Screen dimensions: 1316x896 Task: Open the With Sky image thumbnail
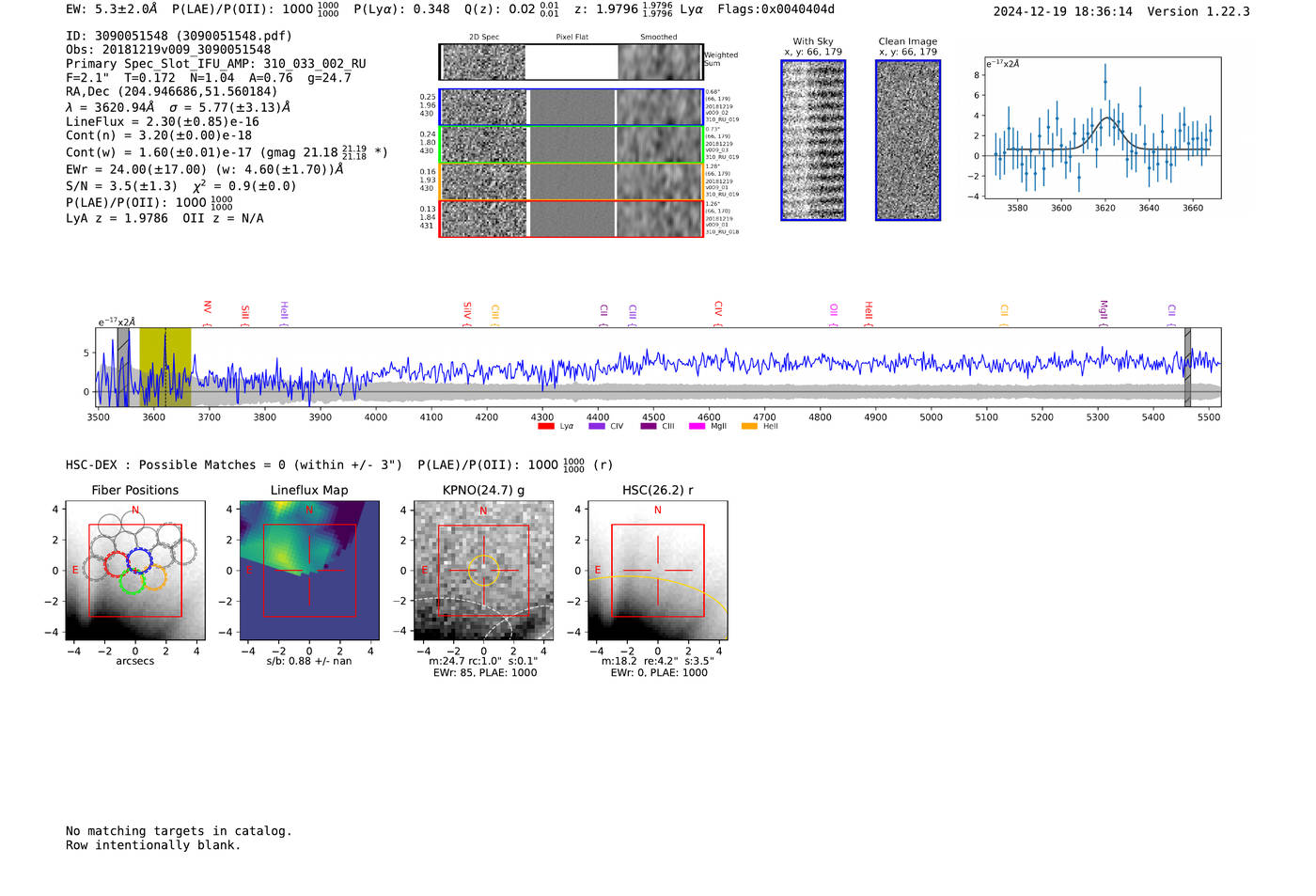[813, 140]
